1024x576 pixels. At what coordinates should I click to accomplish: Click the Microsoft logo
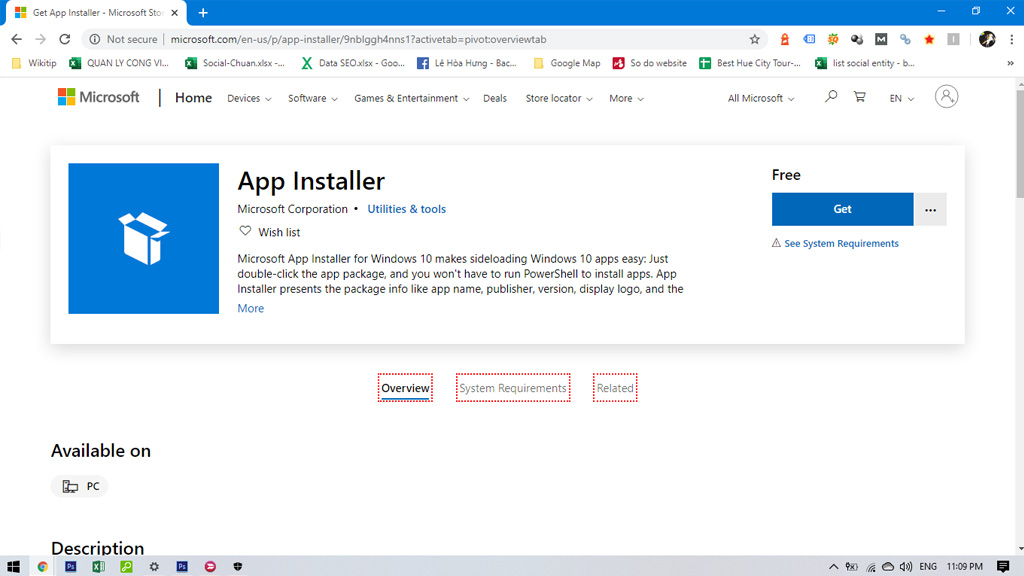(x=99, y=97)
